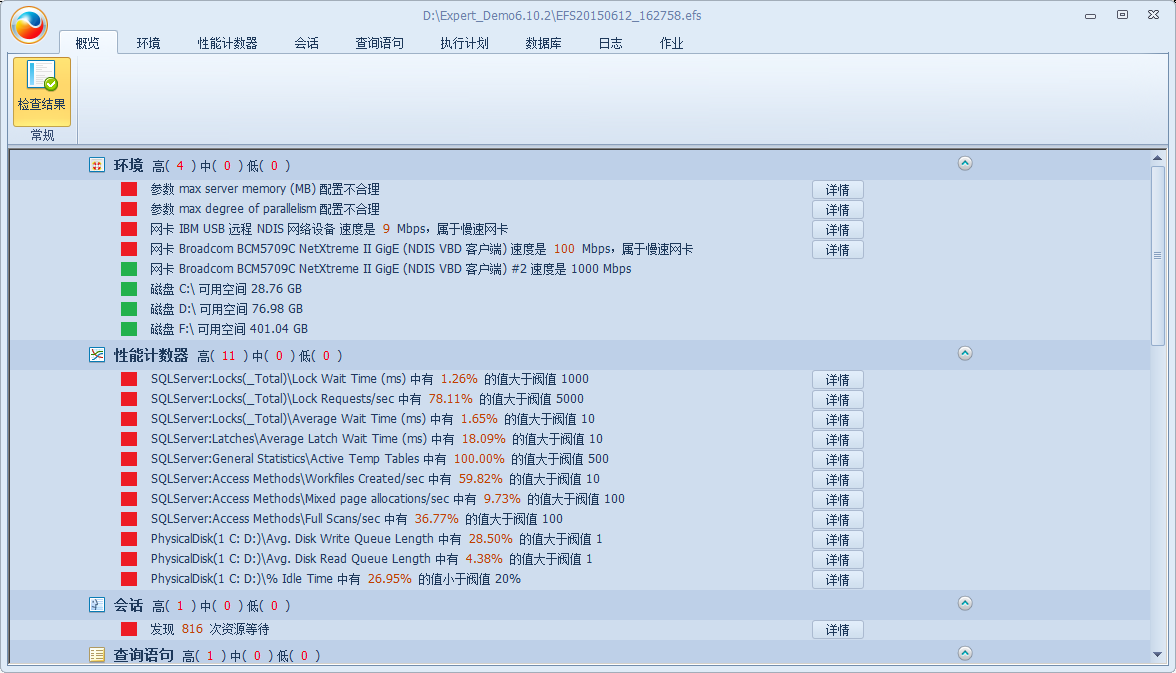Viewport: 1176px width, 673px height.
Task: Switch to the 概览 tab
Action: [x=88, y=43]
